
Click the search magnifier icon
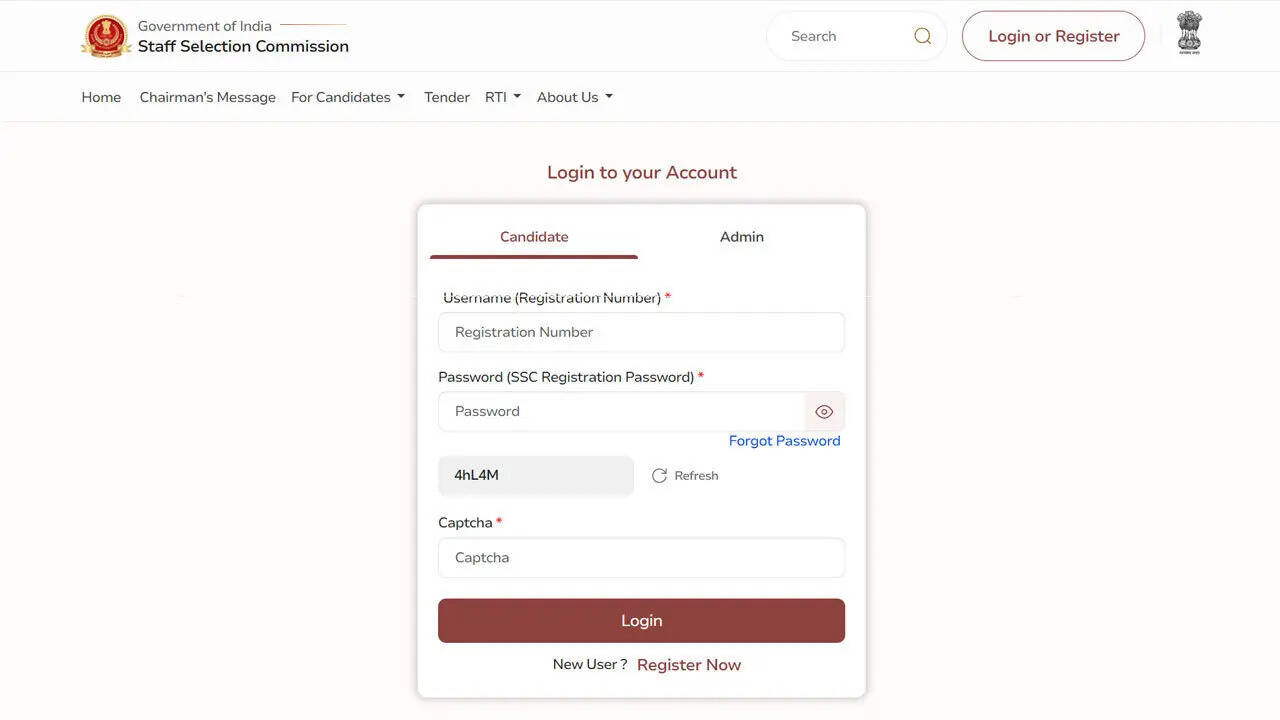922,35
